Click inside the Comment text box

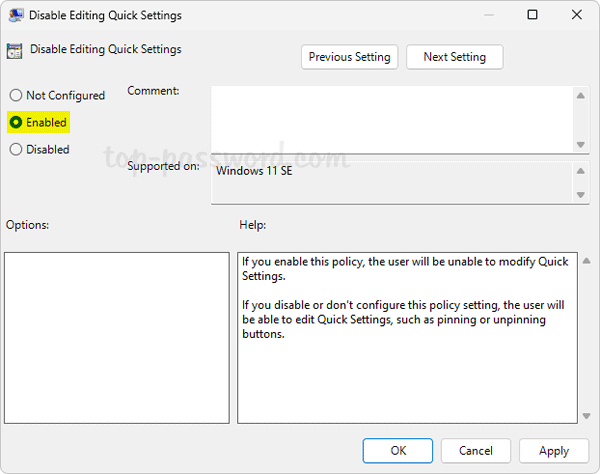[x=392, y=119]
